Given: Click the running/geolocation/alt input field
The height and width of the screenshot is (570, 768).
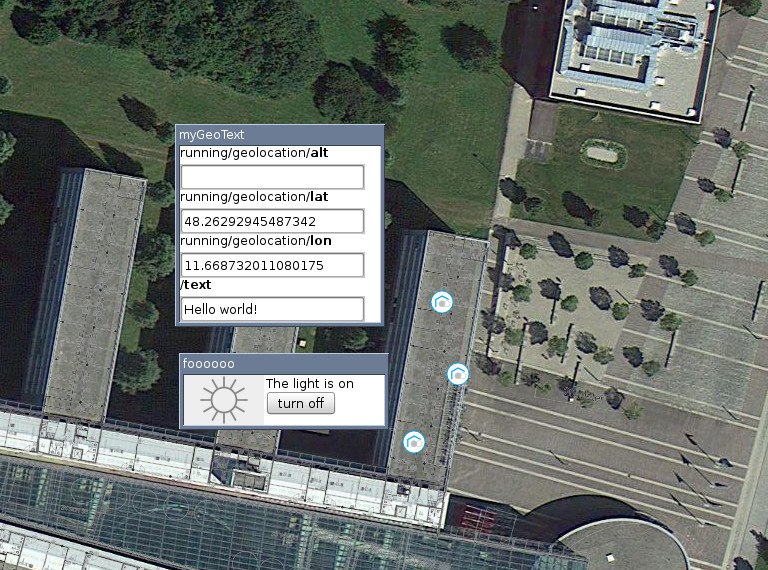Looking at the screenshot, I should [x=272, y=177].
